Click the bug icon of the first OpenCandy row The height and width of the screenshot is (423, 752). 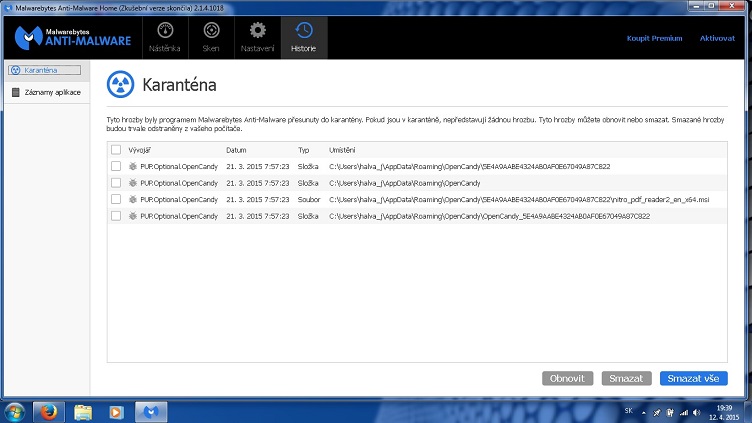click(x=133, y=166)
